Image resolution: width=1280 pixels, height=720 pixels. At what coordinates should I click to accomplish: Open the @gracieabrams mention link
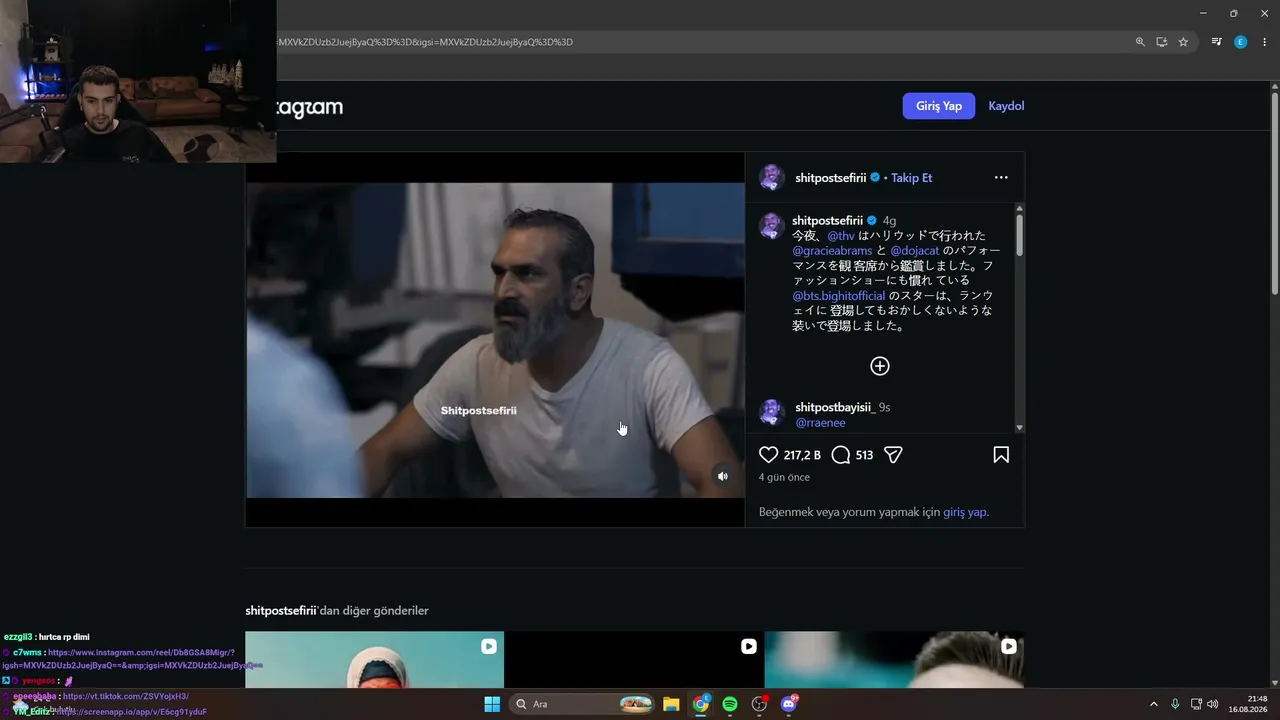[832, 251]
